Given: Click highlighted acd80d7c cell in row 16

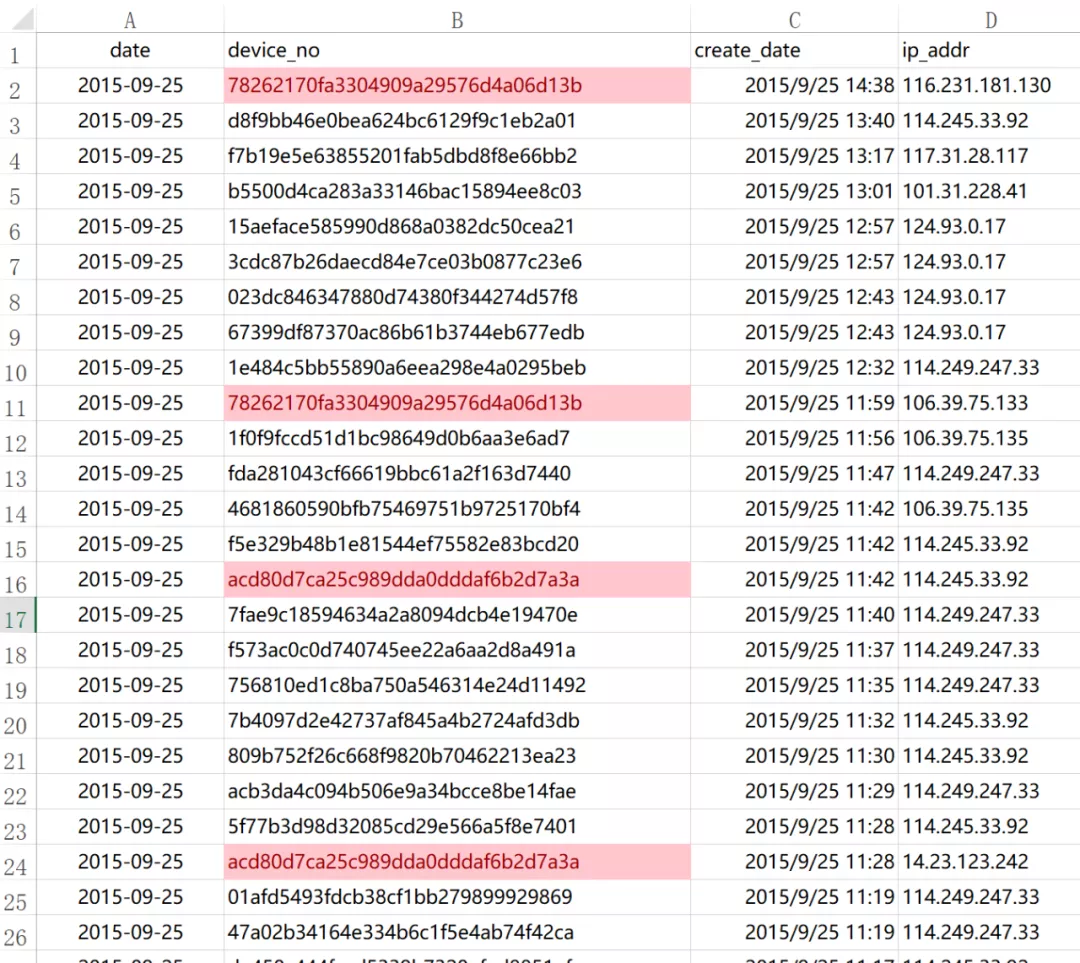Looking at the screenshot, I should coord(457,579).
